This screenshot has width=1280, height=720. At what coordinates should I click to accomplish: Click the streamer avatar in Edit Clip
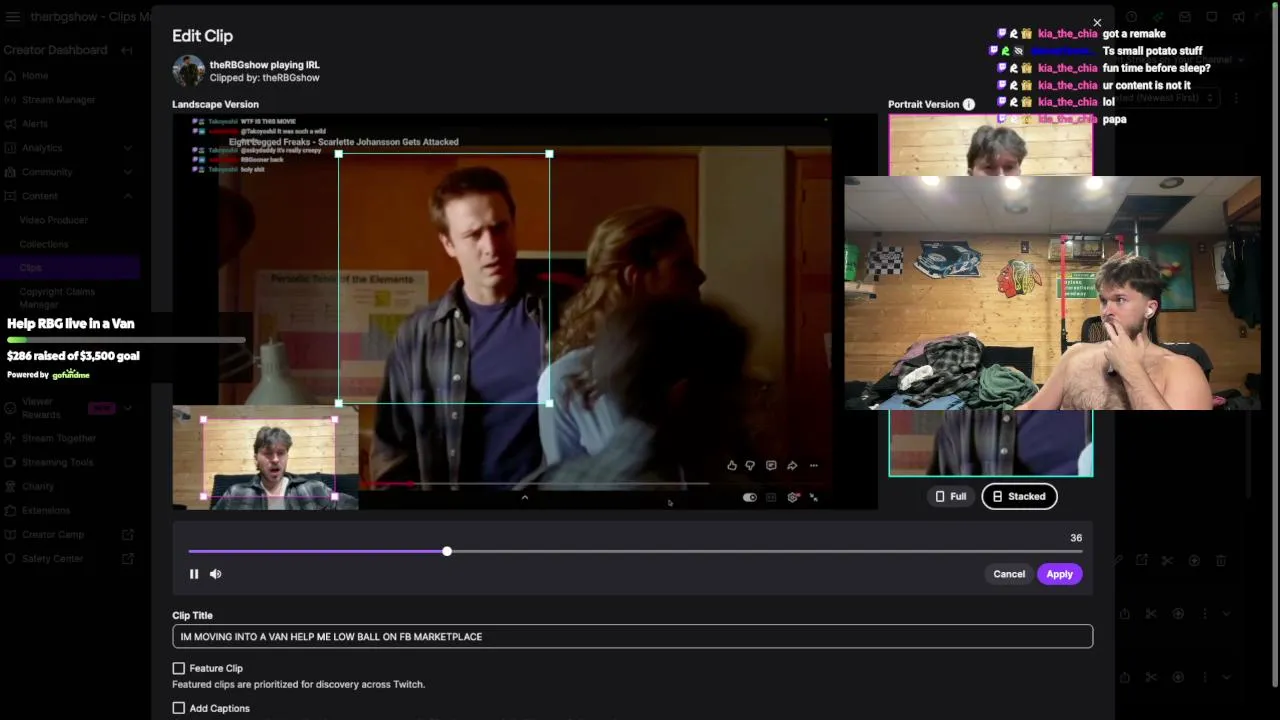tap(188, 71)
